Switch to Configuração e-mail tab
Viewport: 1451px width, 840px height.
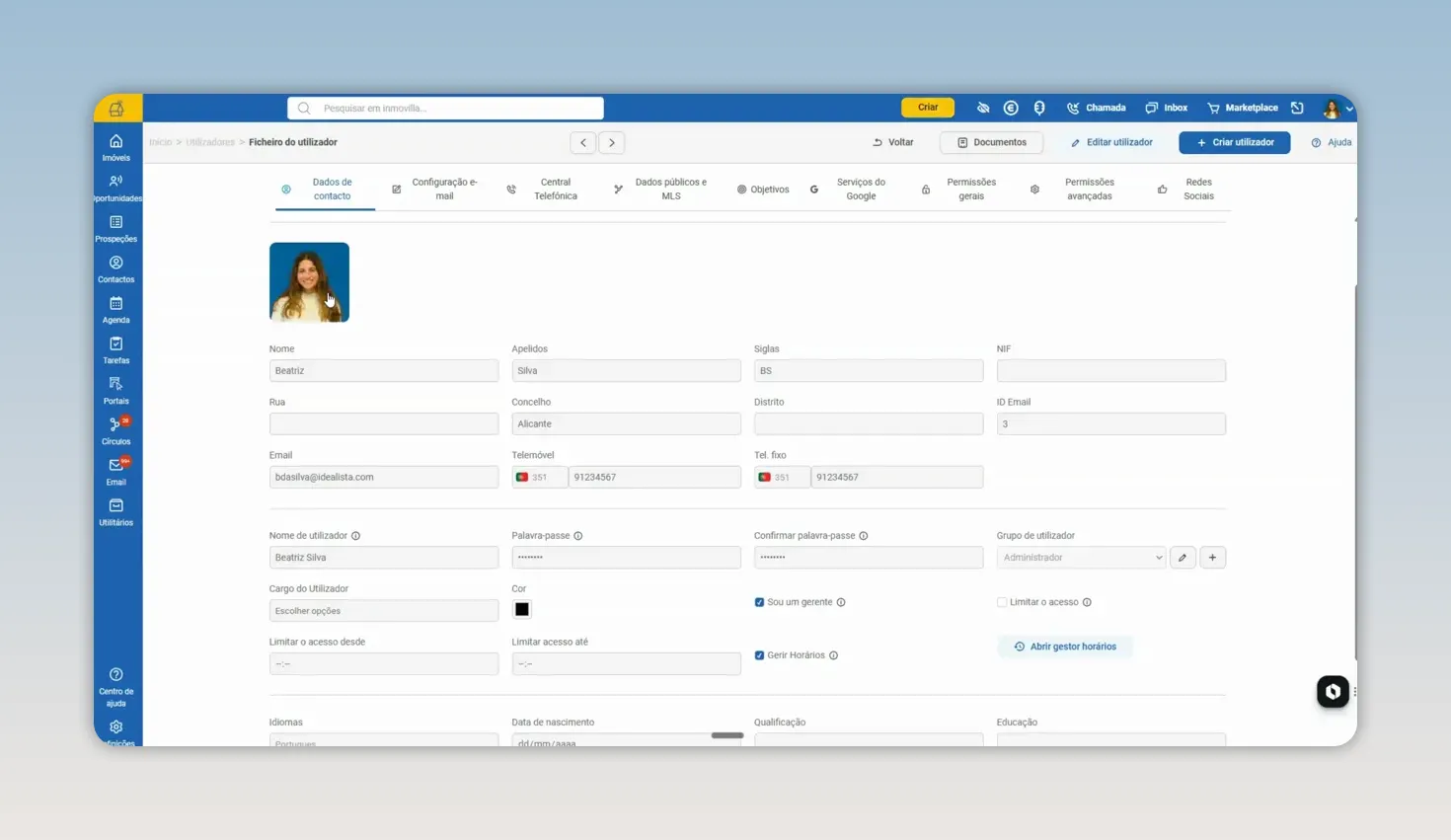(x=435, y=189)
